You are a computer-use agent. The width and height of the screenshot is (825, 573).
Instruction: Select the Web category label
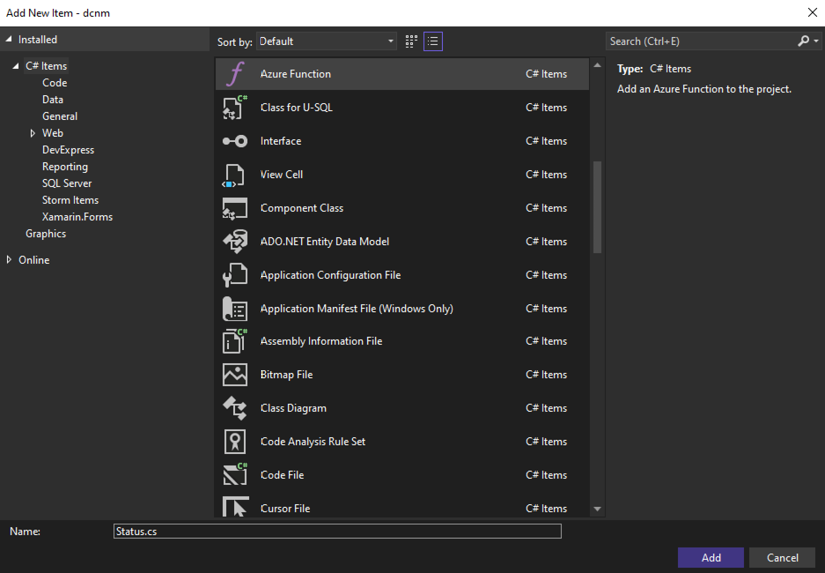pyautogui.click(x=53, y=133)
